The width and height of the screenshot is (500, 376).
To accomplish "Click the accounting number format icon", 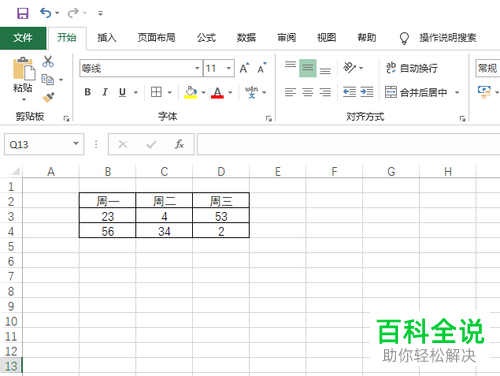I will pos(484,92).
